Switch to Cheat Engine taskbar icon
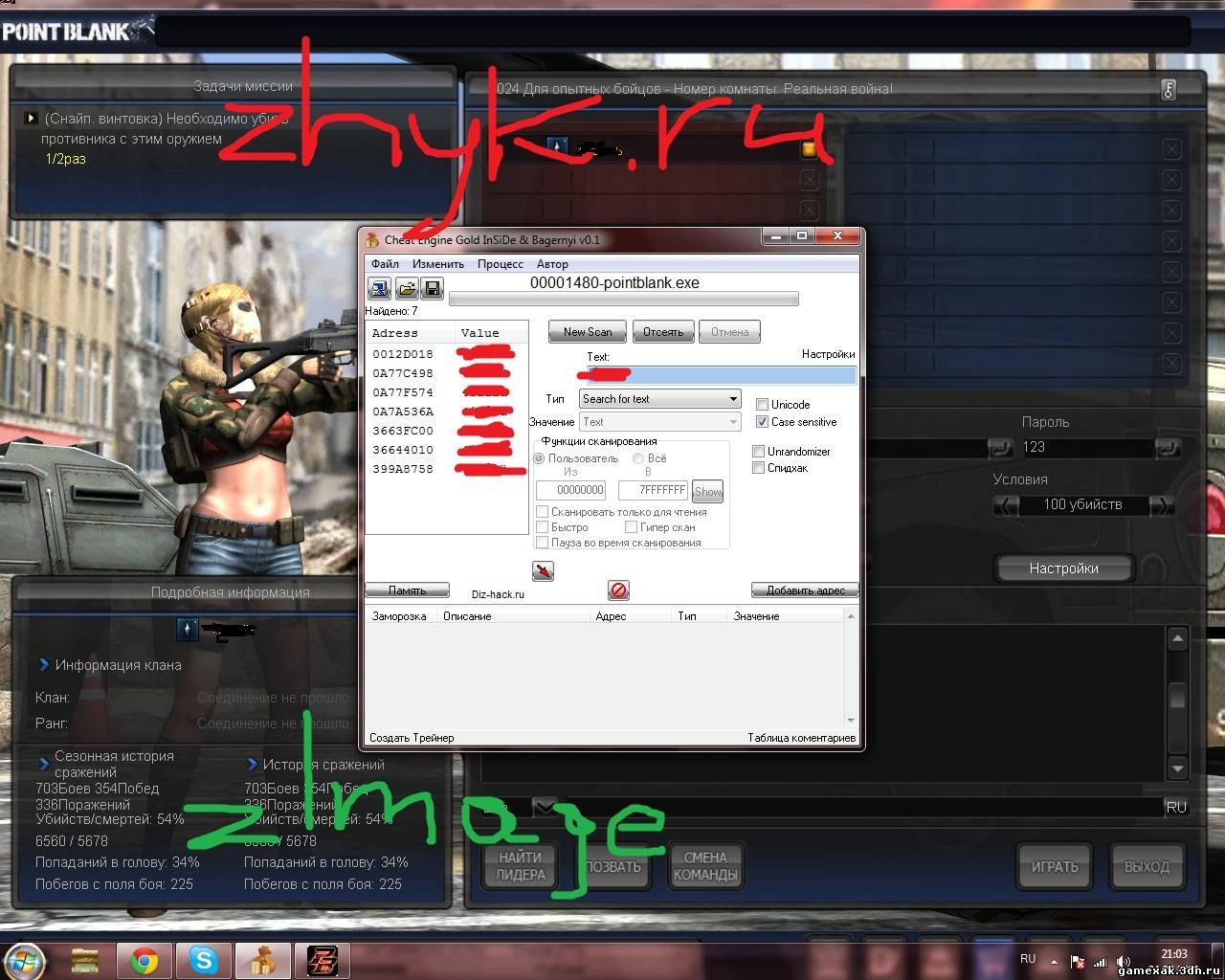1225x980 pixels. pyautogui.click(x=262, y=960)
